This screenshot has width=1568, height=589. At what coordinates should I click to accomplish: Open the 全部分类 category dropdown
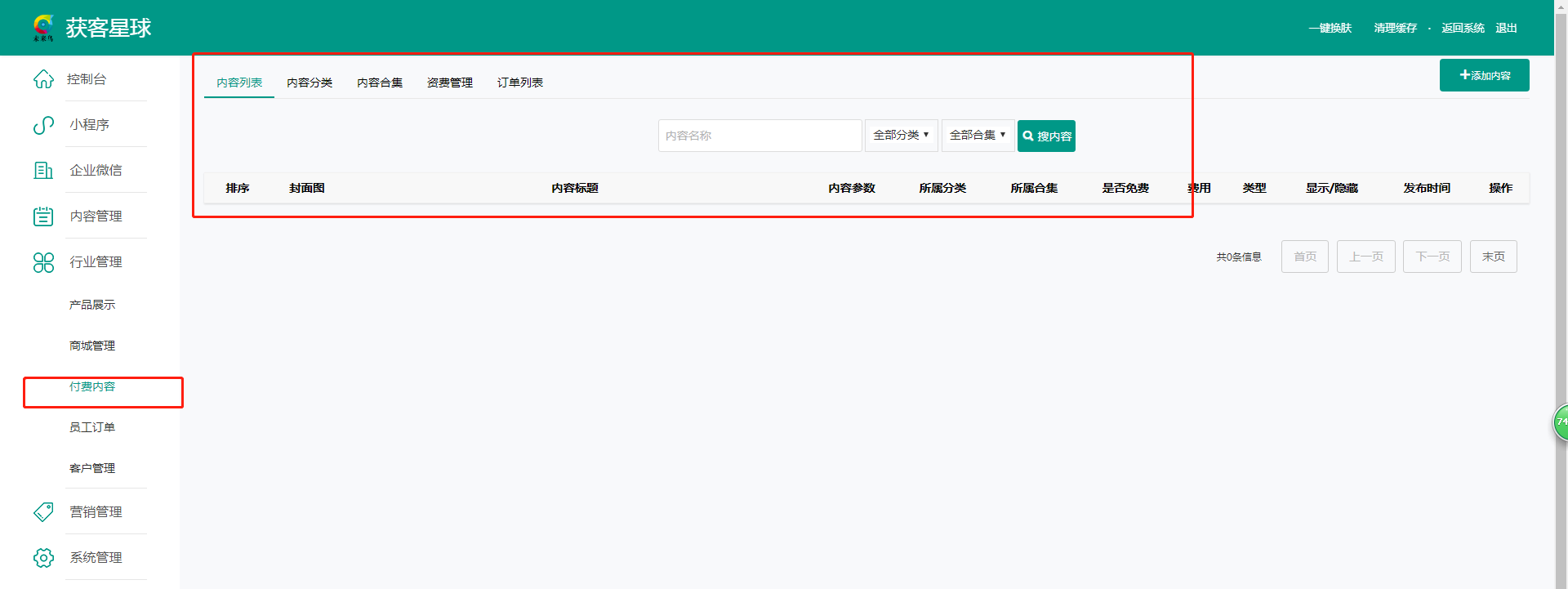tap(901, 136)
